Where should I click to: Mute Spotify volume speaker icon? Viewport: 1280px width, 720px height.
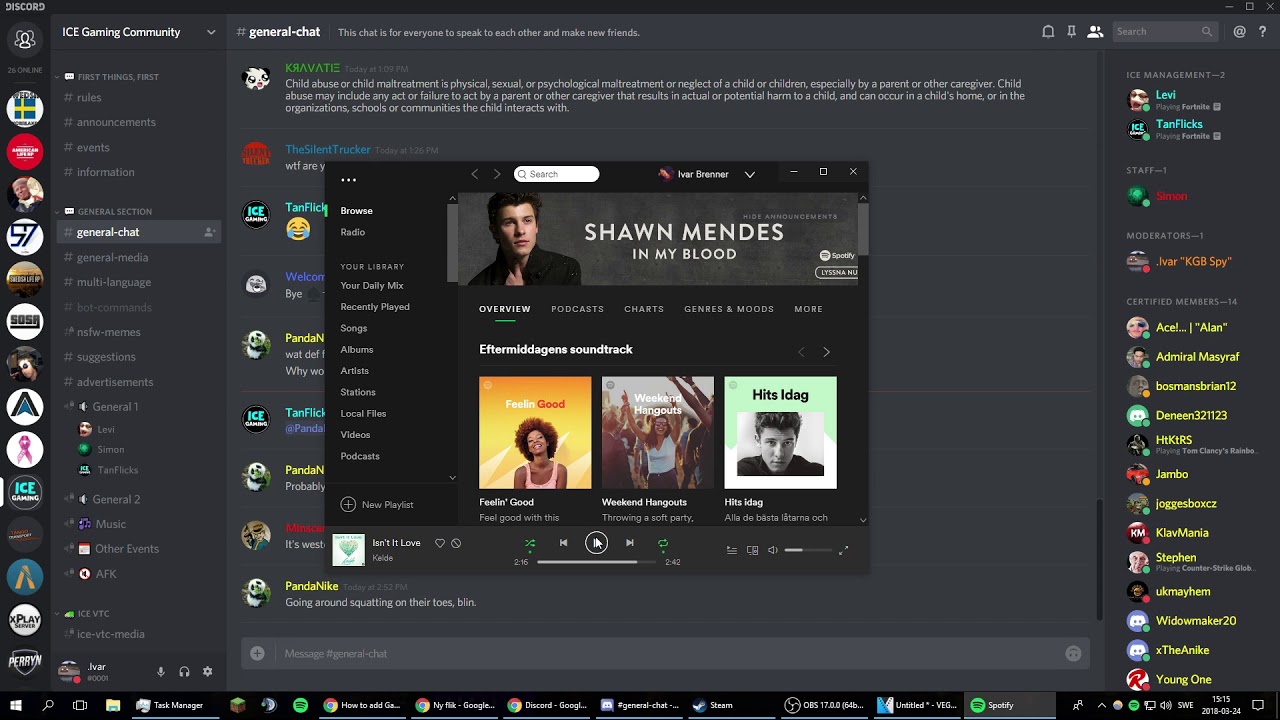click(x=772, y=550)
